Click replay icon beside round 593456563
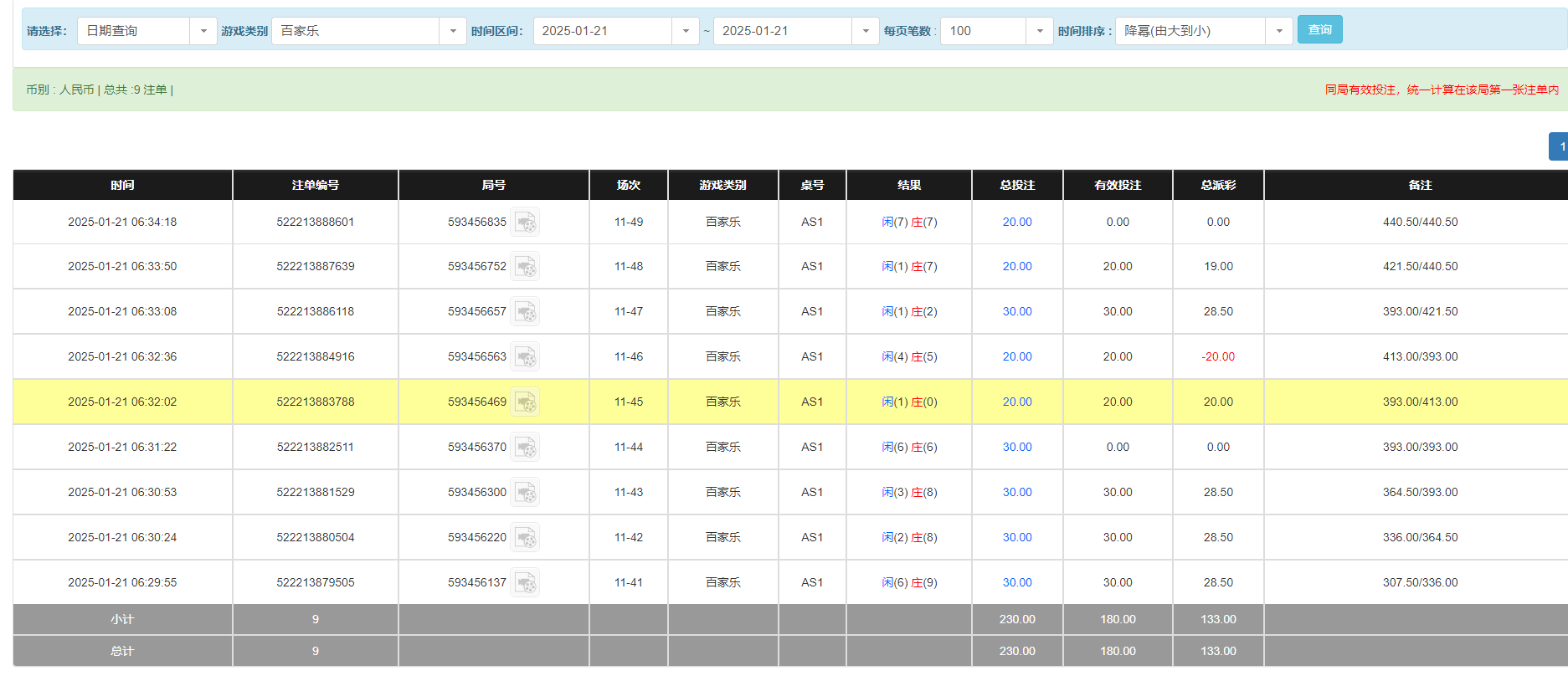The image size is (1568, 681). 526,357
